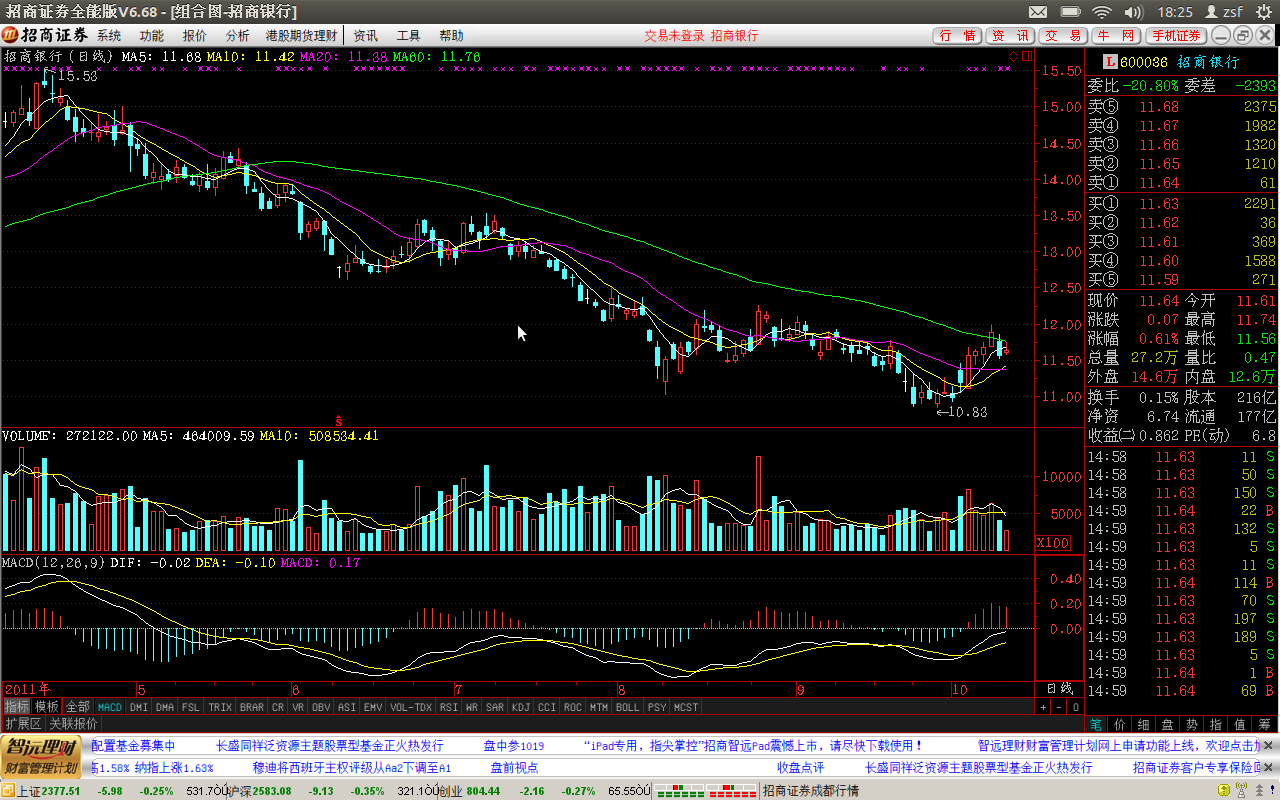Click the 行情 button
This screenshot has height=800, width=1280.
pyautogui.click(x=957, y=35)
